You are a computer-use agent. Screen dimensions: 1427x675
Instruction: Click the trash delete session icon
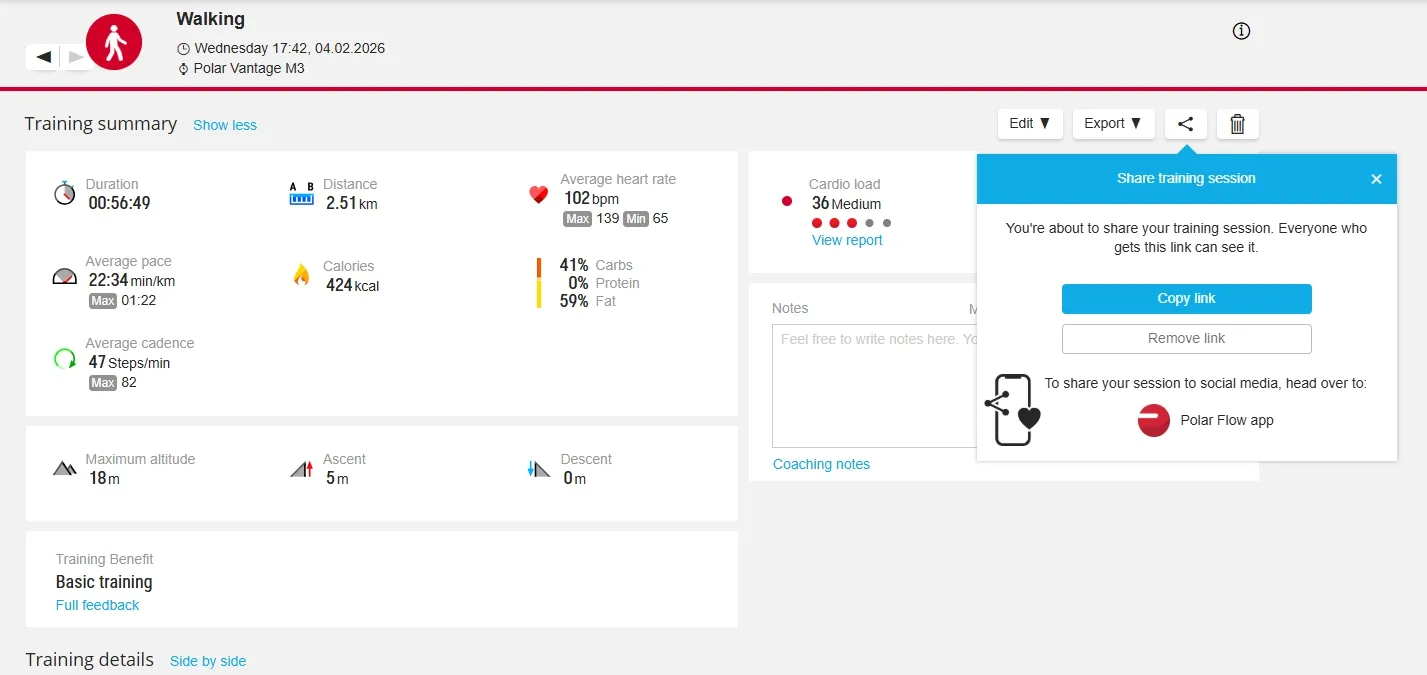pos(1237,124)
